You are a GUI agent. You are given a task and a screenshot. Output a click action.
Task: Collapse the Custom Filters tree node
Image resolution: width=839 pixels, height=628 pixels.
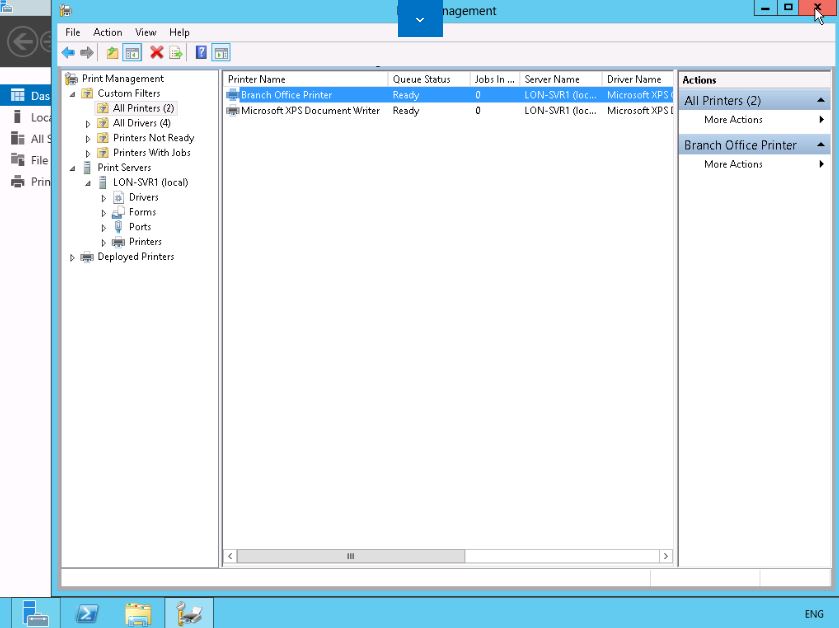[72, 94]
